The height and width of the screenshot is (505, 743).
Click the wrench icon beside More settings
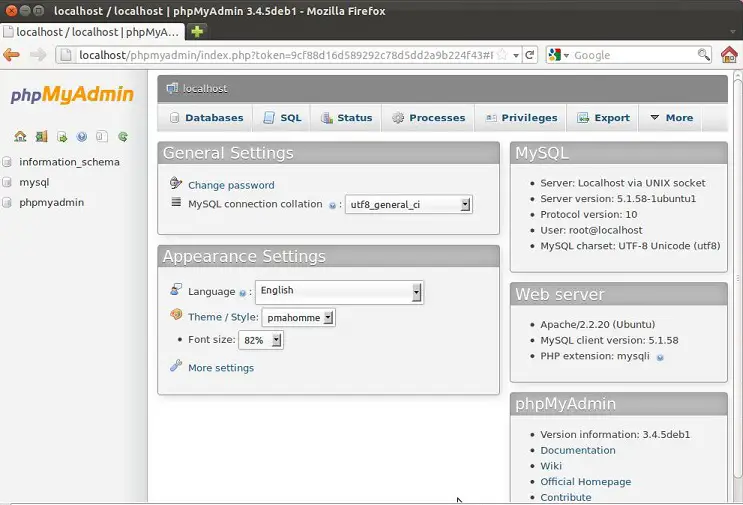176,366
